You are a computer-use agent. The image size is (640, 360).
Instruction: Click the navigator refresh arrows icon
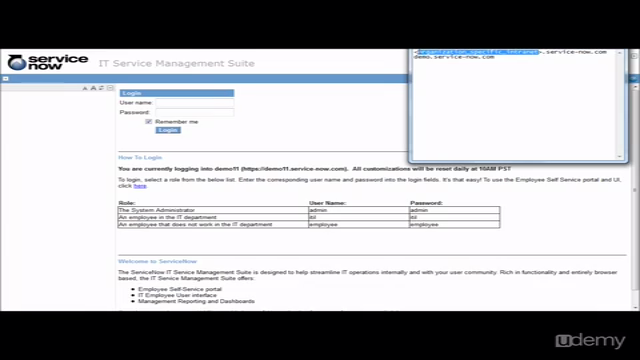click(102, 88)
